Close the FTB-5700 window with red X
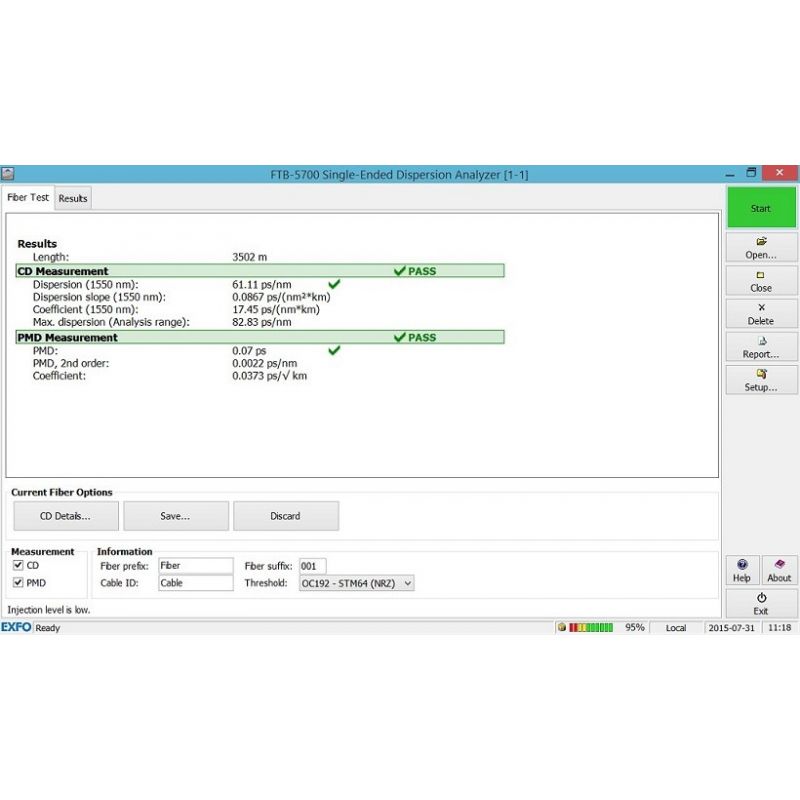800x800 pixels. click(x=780, y=173)
